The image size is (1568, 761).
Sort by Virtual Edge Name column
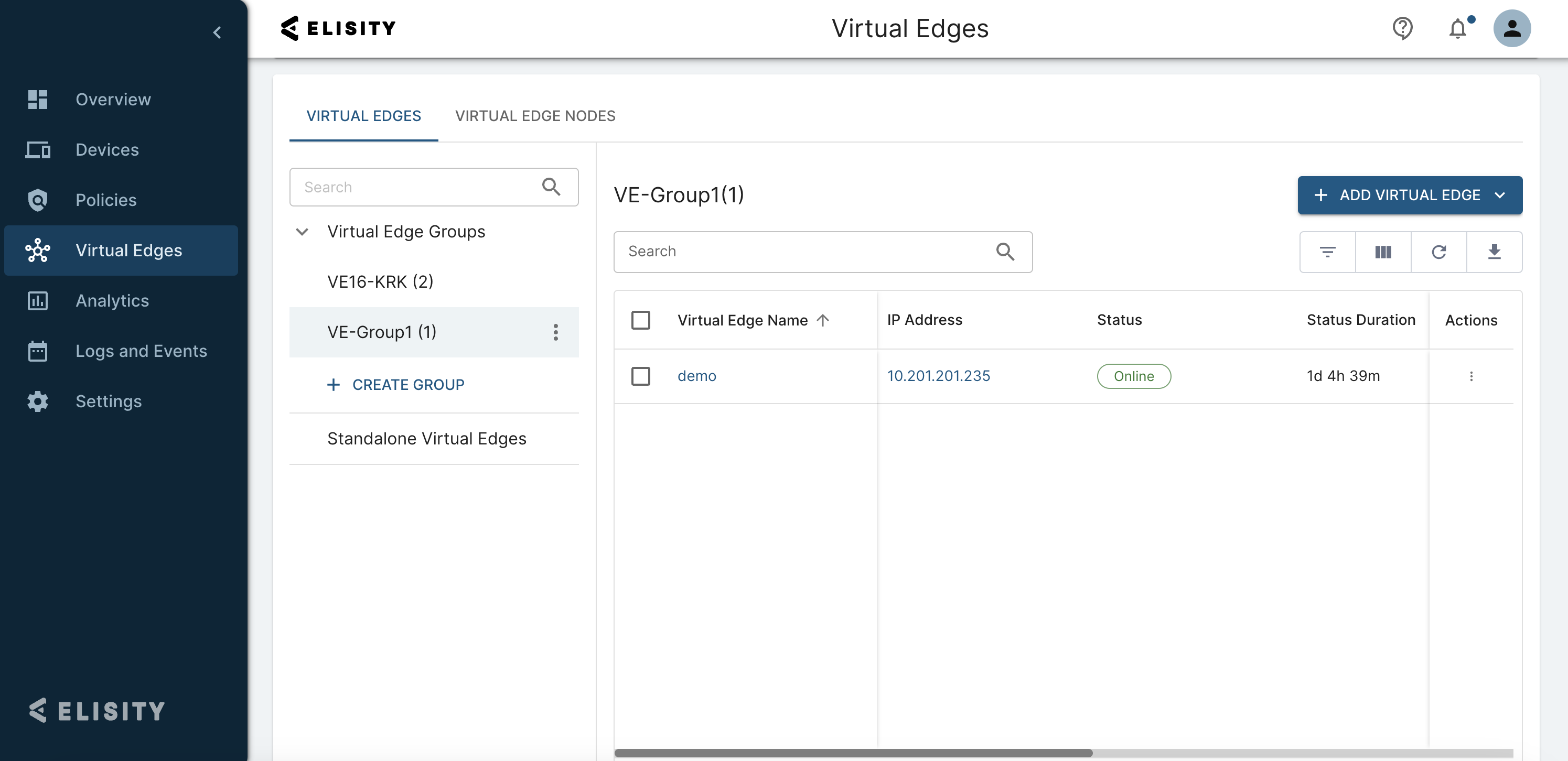[x=742, y=320]
